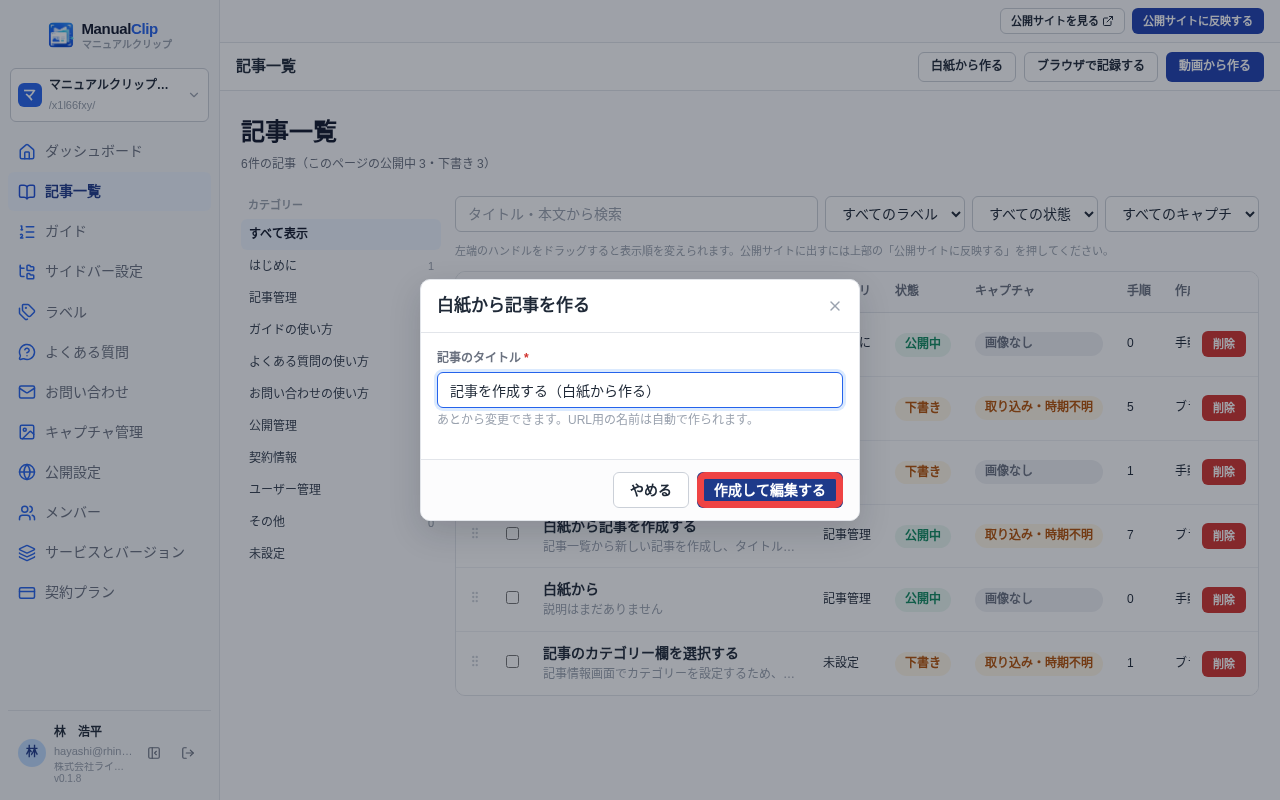Select すべて表示 category
This screenshot has height=800, width=1280.
[x=341, y=234]
